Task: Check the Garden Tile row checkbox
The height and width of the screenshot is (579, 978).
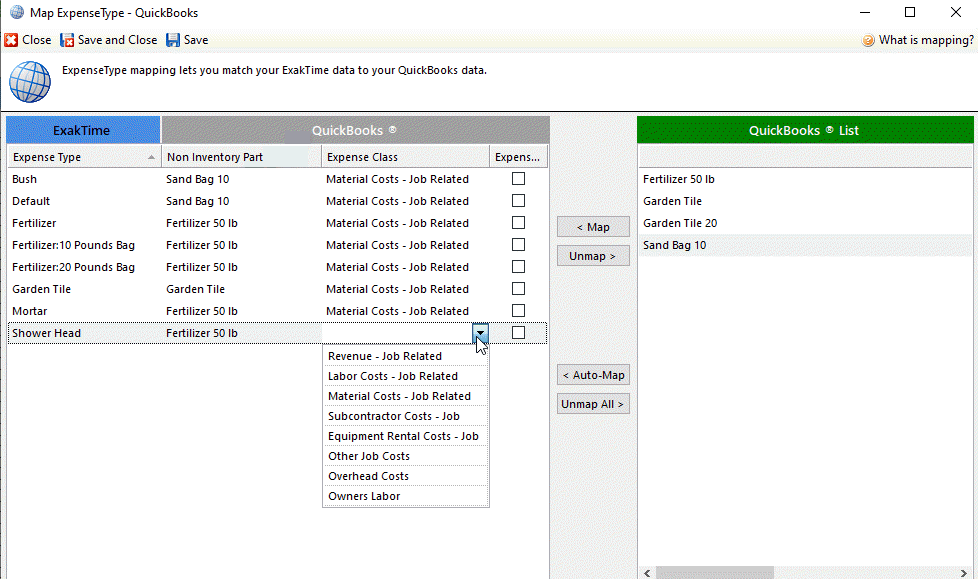Action: point(518,289)
